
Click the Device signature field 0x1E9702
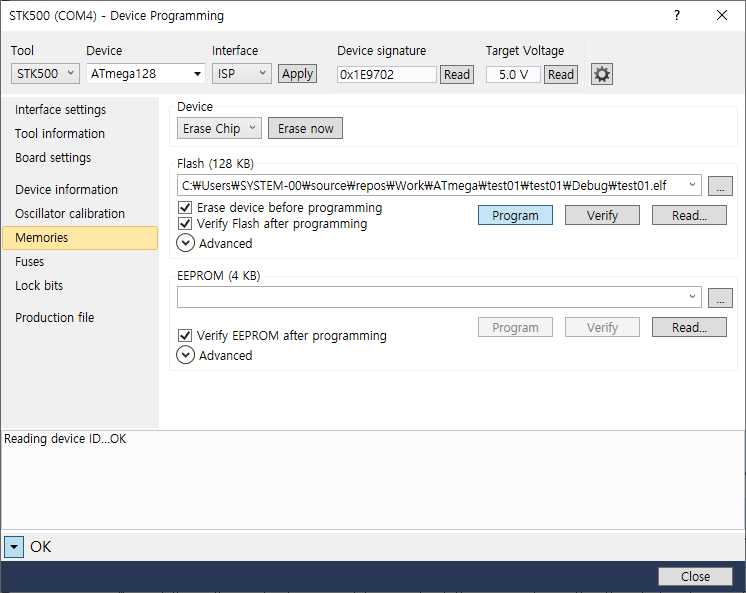[x=387, y=75]
